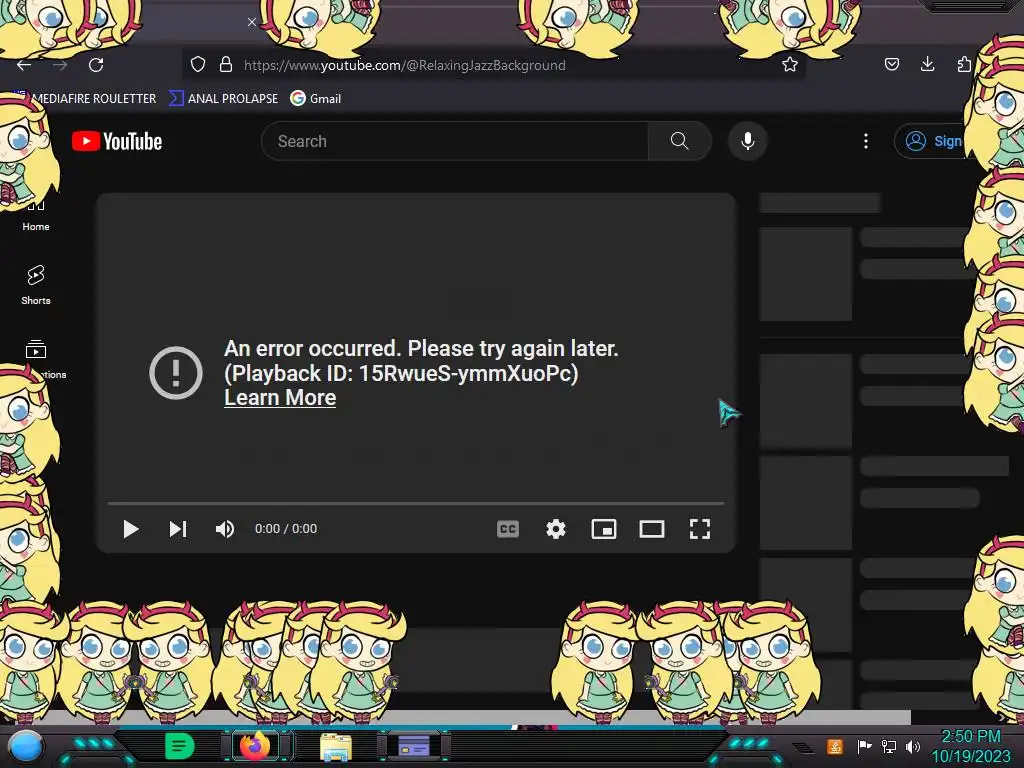Open the Firefox downloads panel
1024x768 pixels.
coord(927,64)
